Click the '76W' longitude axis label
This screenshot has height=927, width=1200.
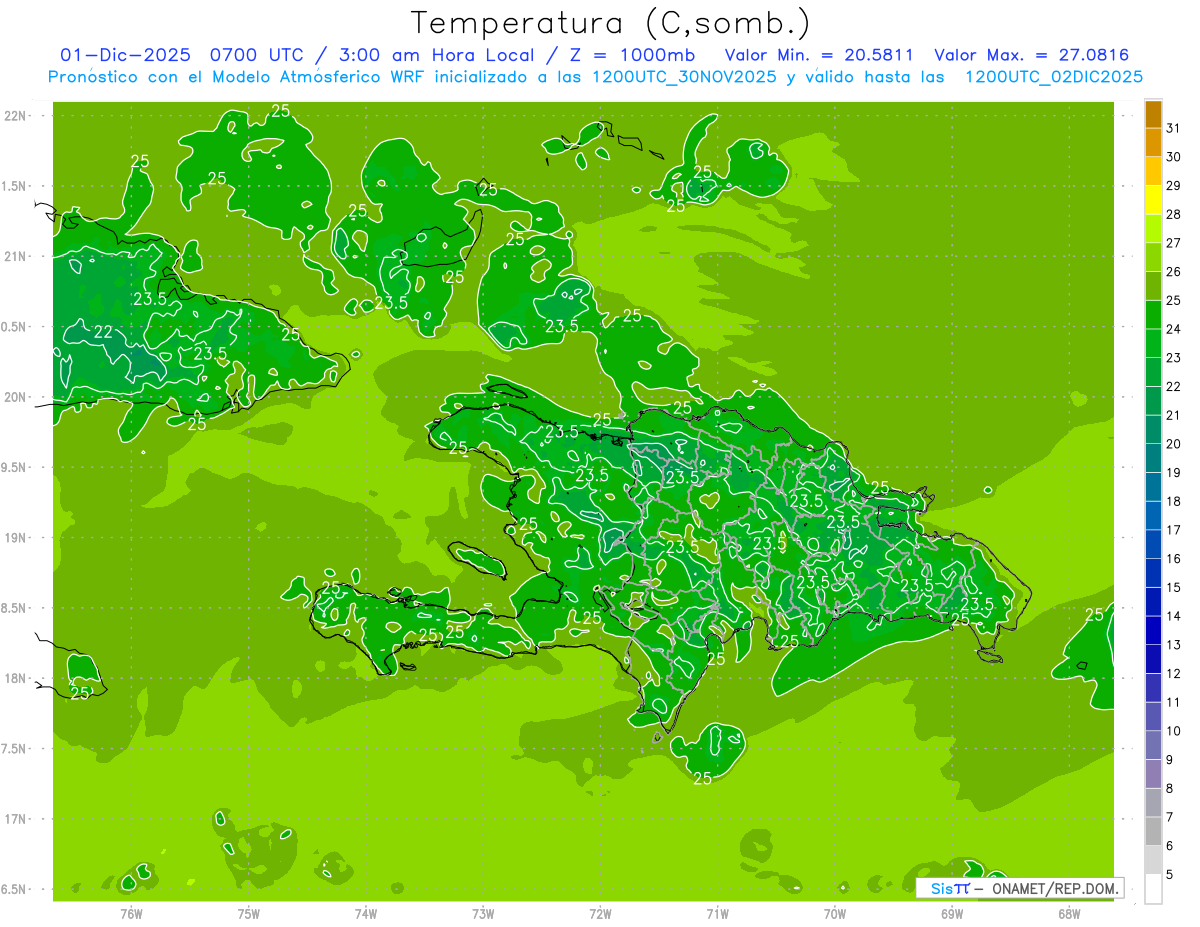coord(131,914)
